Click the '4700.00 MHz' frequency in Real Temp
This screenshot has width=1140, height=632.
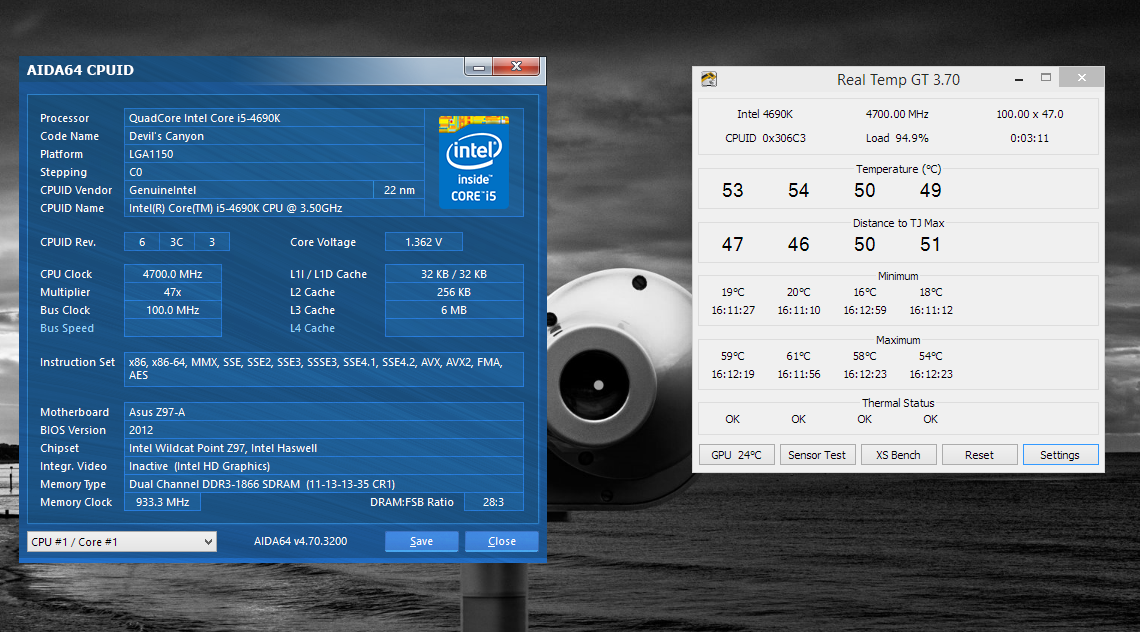pos(896,114)
